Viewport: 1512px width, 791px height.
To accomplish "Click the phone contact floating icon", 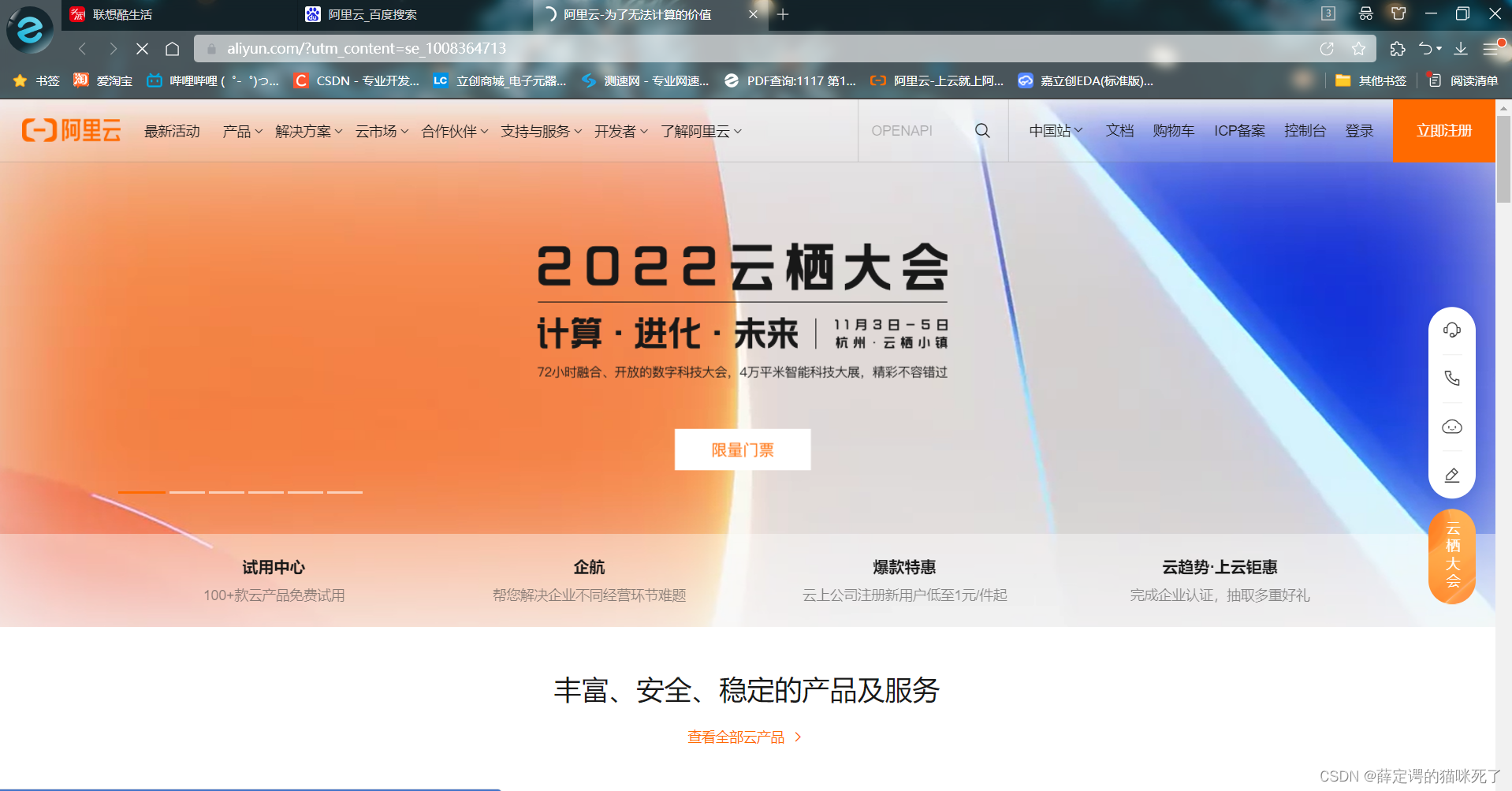I will (1452, 379).
